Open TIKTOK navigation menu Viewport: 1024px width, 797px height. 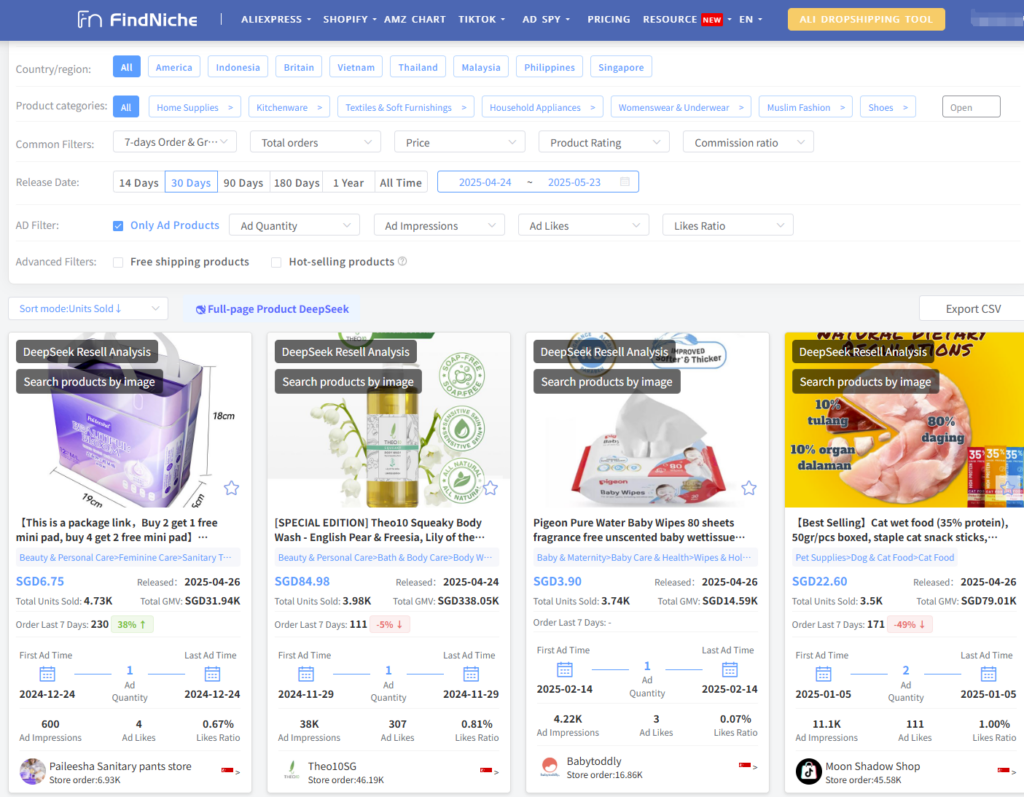(x=481, y=20)
